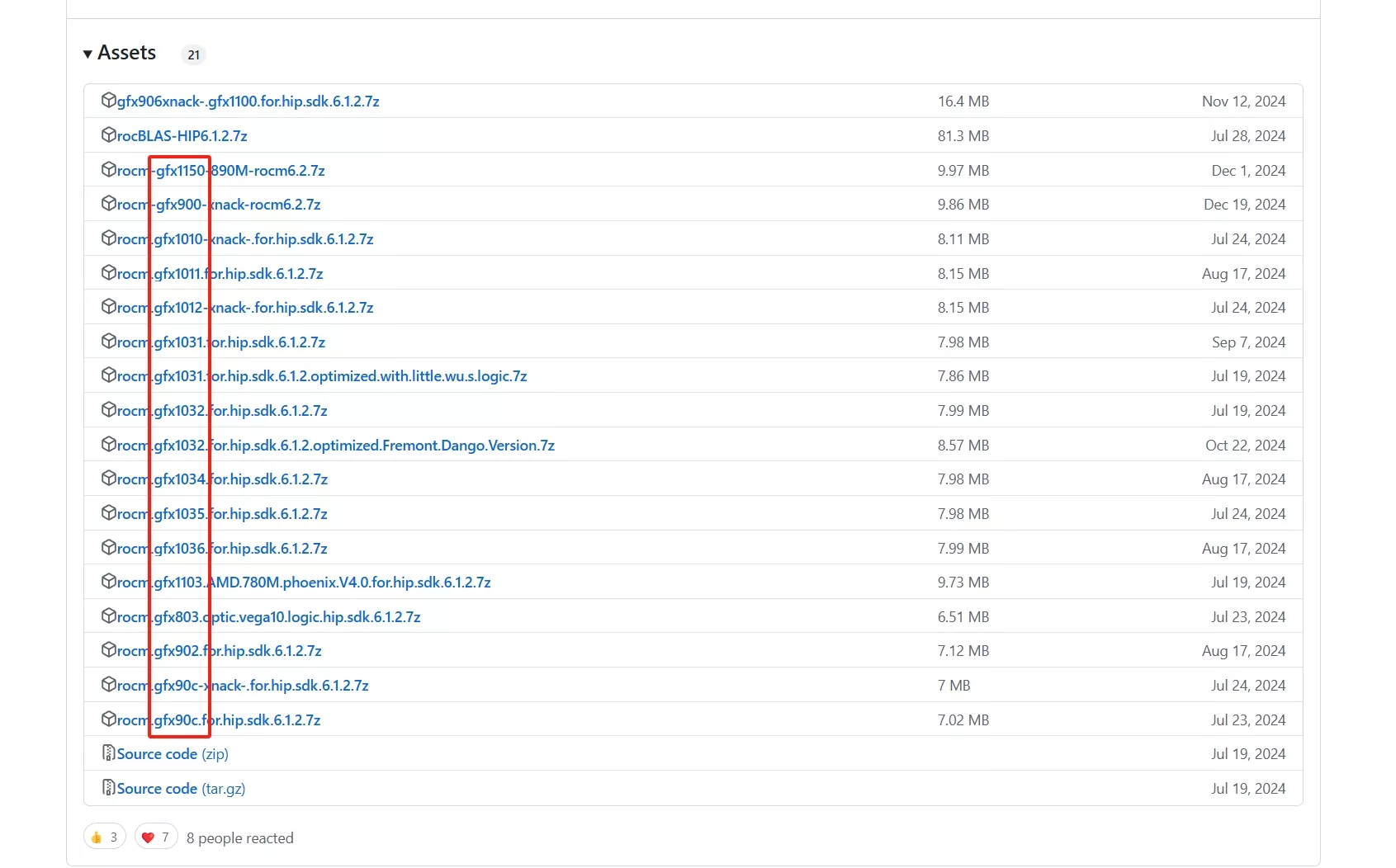The width and height of the screenshot is (1396, 868).
Task: Click the tar.gz file icon beside Source code
Action: click(x=108, y=787)
